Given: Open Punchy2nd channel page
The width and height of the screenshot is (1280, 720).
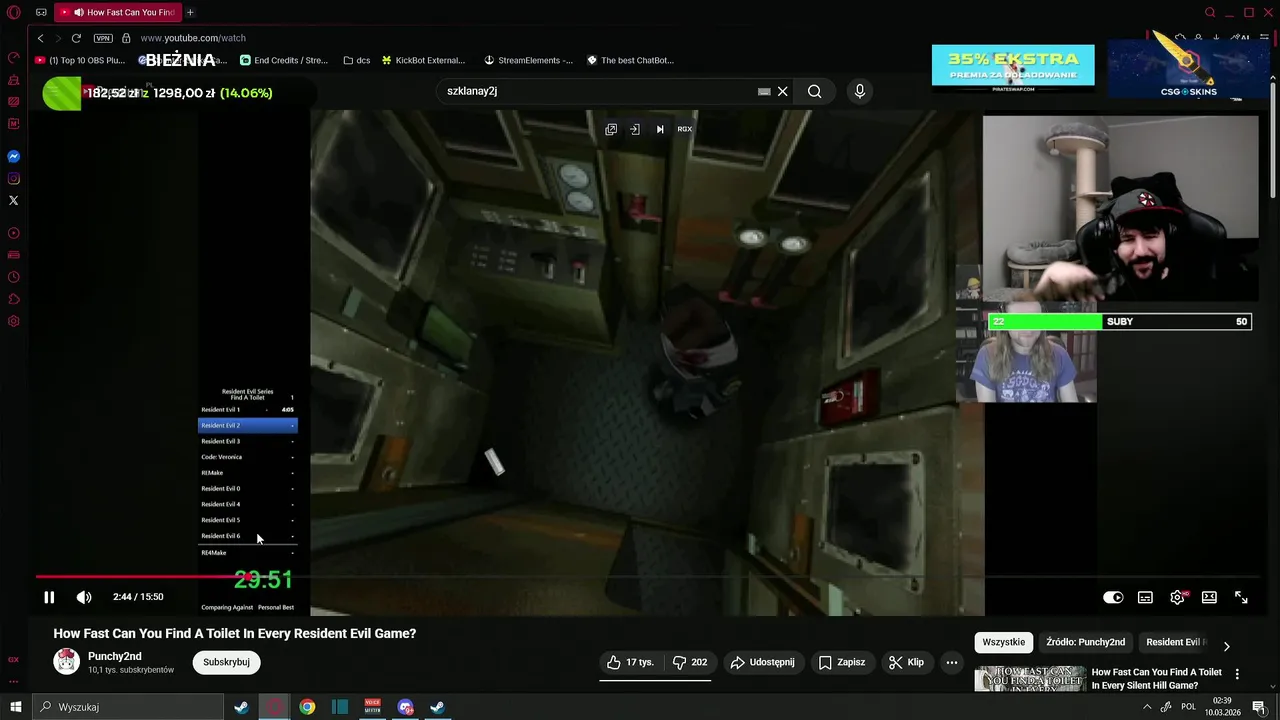Looking at the screenshot, I should pos(114,656).
